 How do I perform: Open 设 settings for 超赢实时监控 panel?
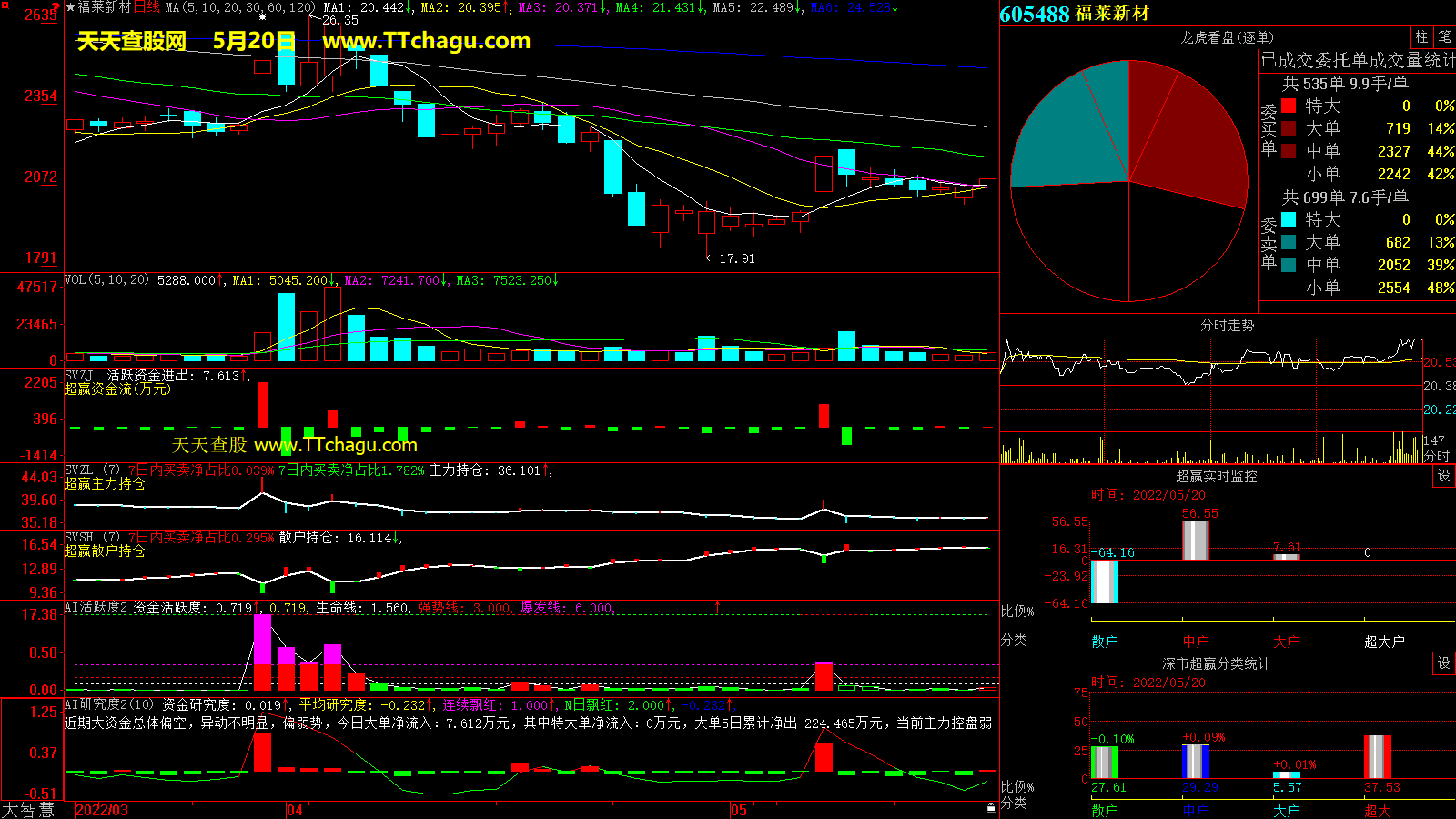[x=1443, y=476]
